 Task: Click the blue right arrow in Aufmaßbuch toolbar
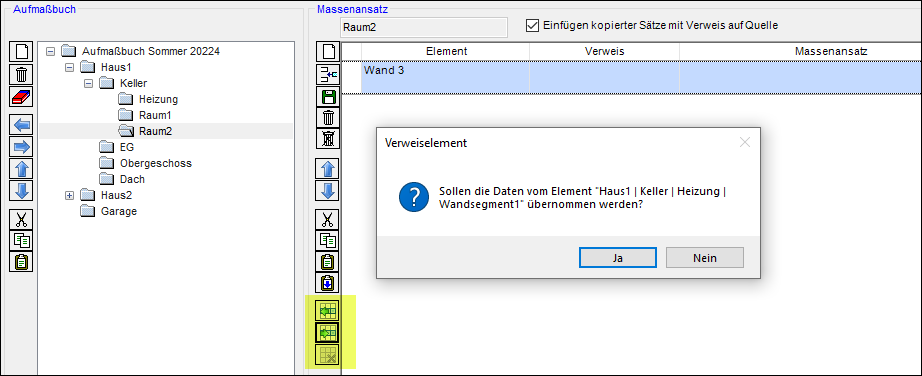[21, 147]
